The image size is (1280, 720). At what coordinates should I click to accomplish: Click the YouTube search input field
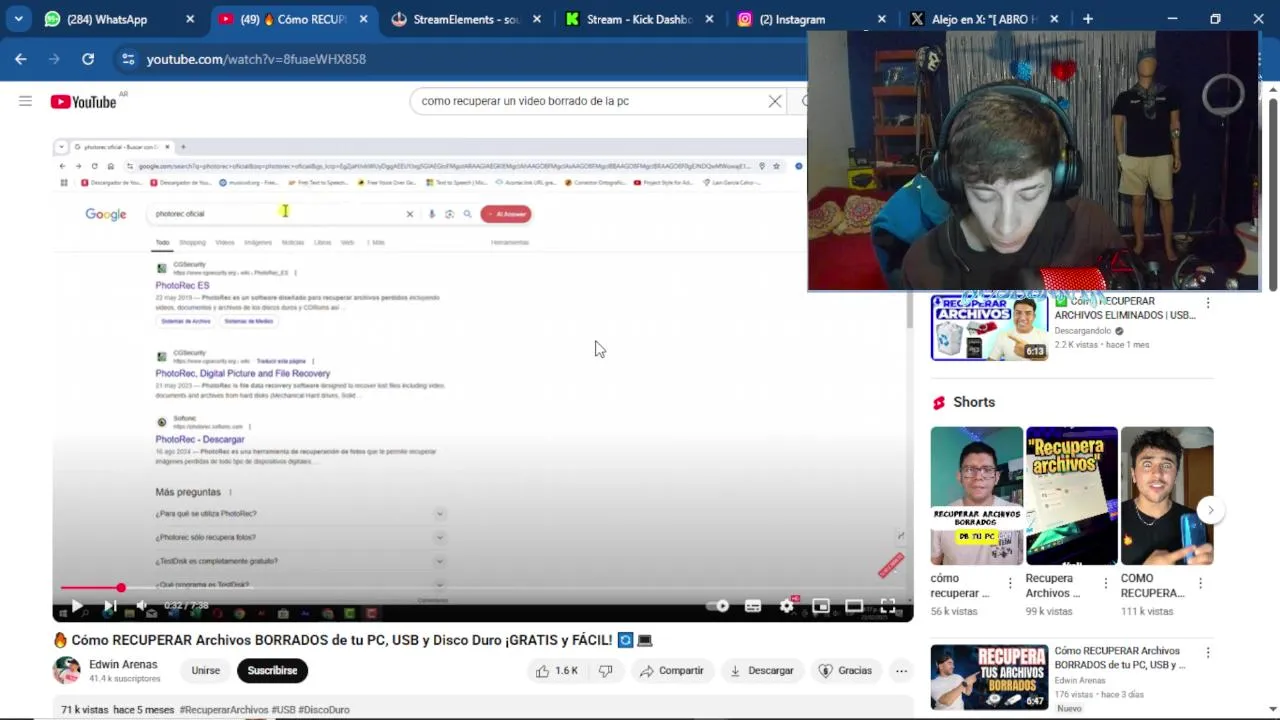588,101
